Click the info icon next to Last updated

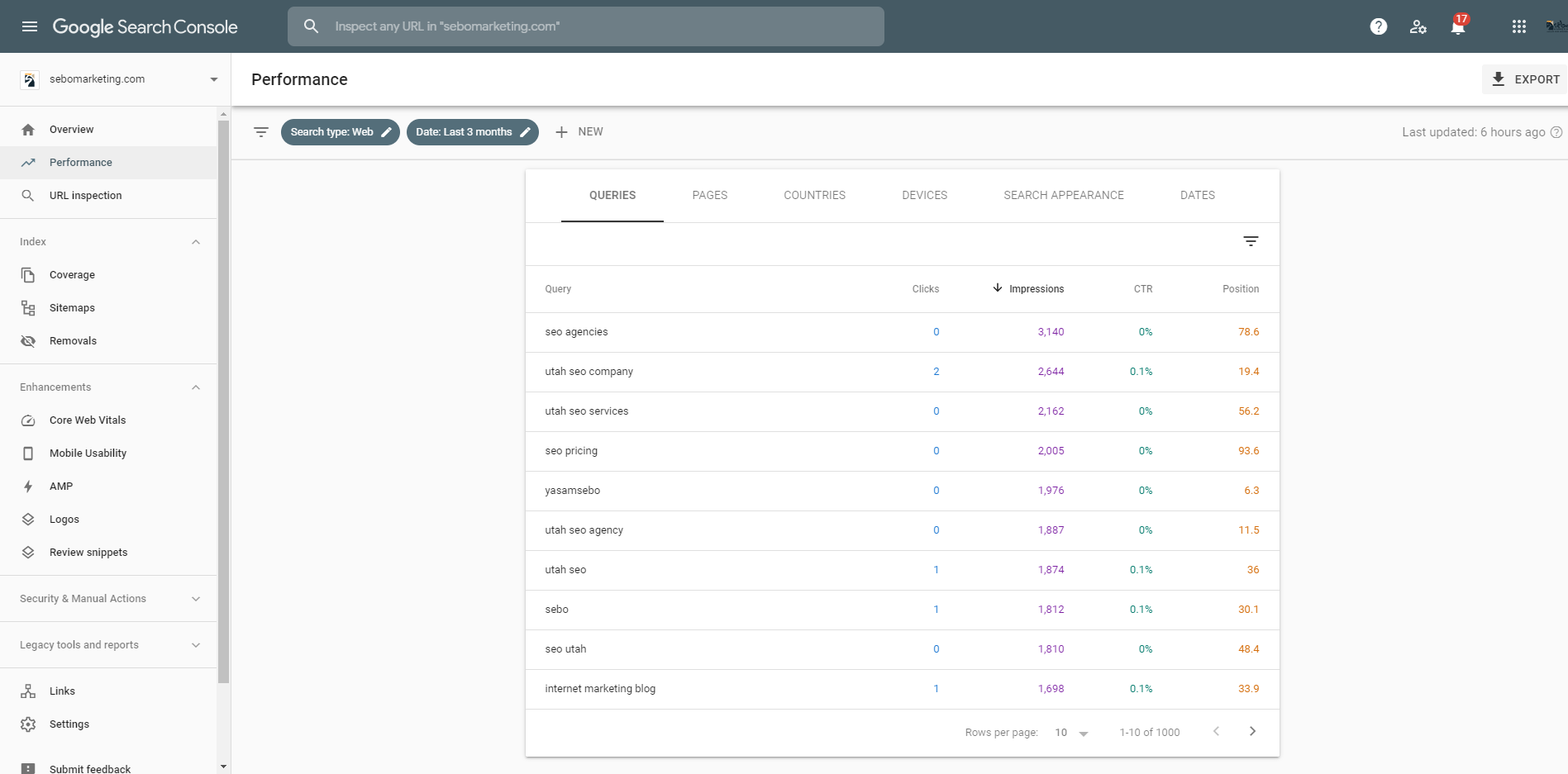1556,132
